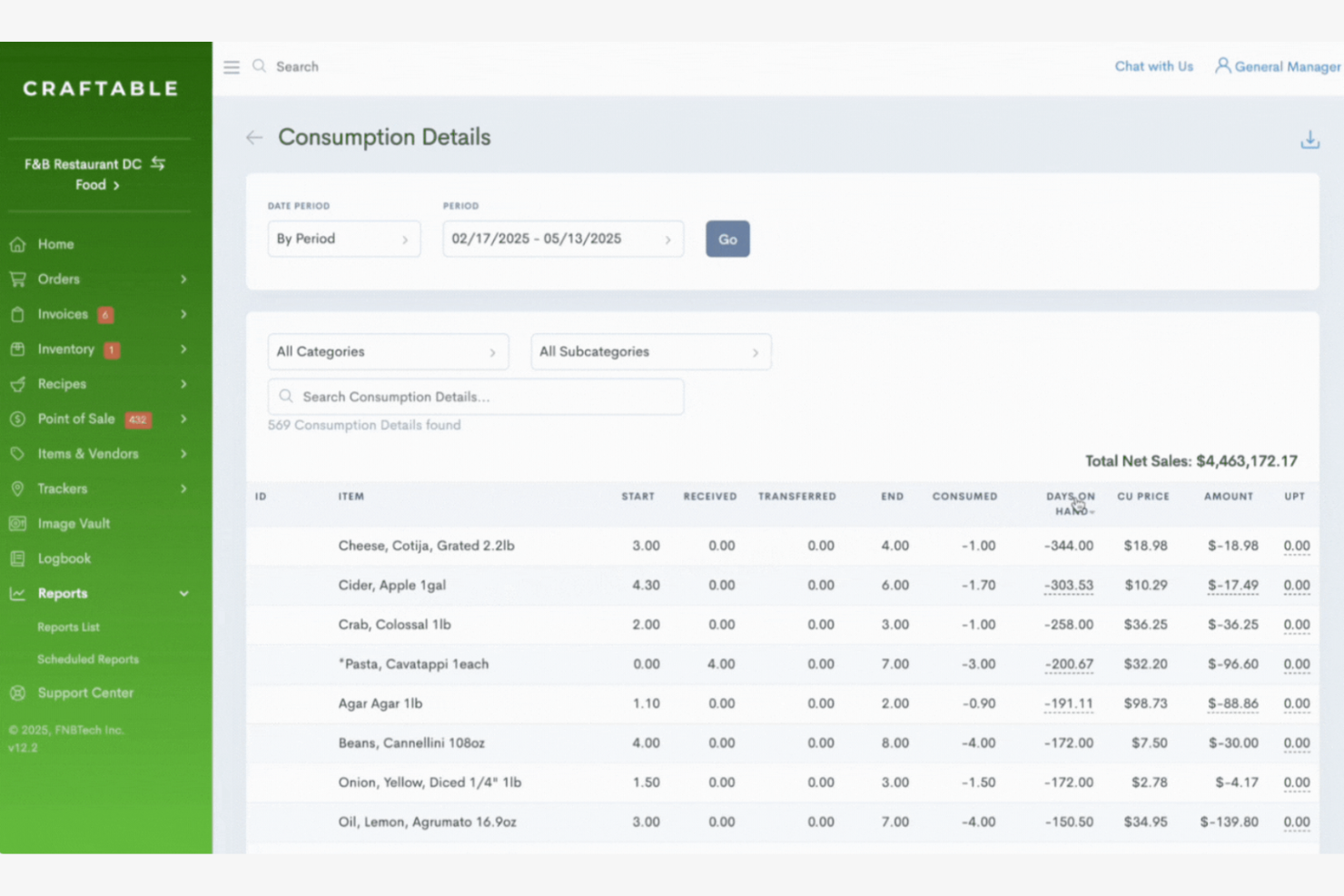Open the Image Vault
The width and height of the screenshot is (1344, 896).
(x=74, y=523)
